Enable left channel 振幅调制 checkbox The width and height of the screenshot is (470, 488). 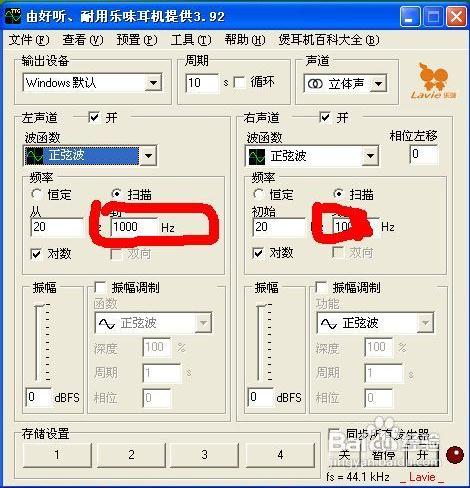(100, 287)
